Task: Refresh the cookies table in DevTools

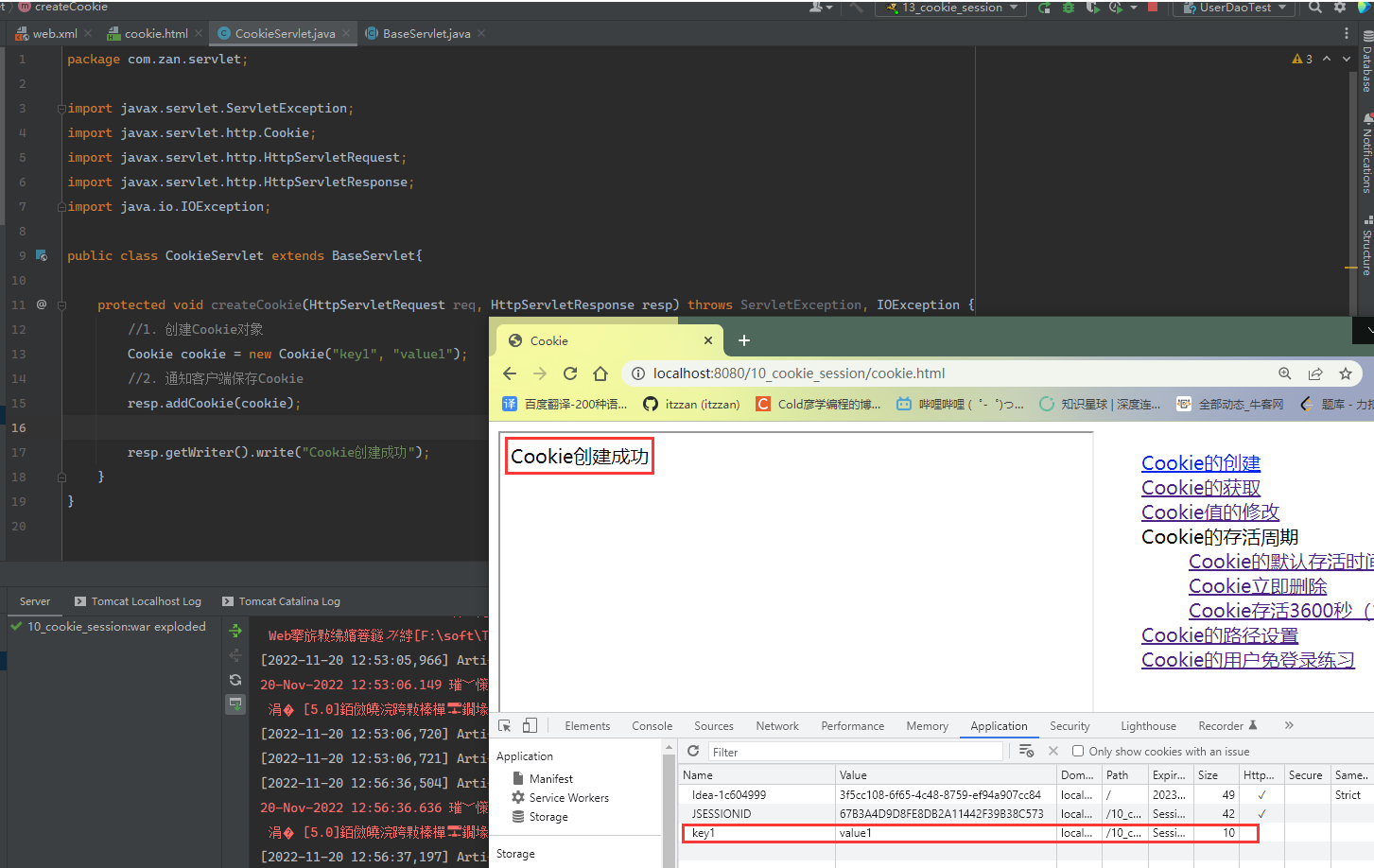Action: pos(693,751)
